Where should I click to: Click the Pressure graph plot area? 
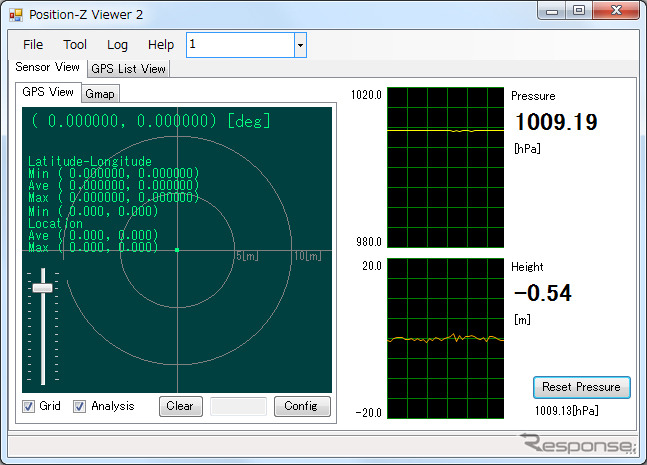point(445,167)
